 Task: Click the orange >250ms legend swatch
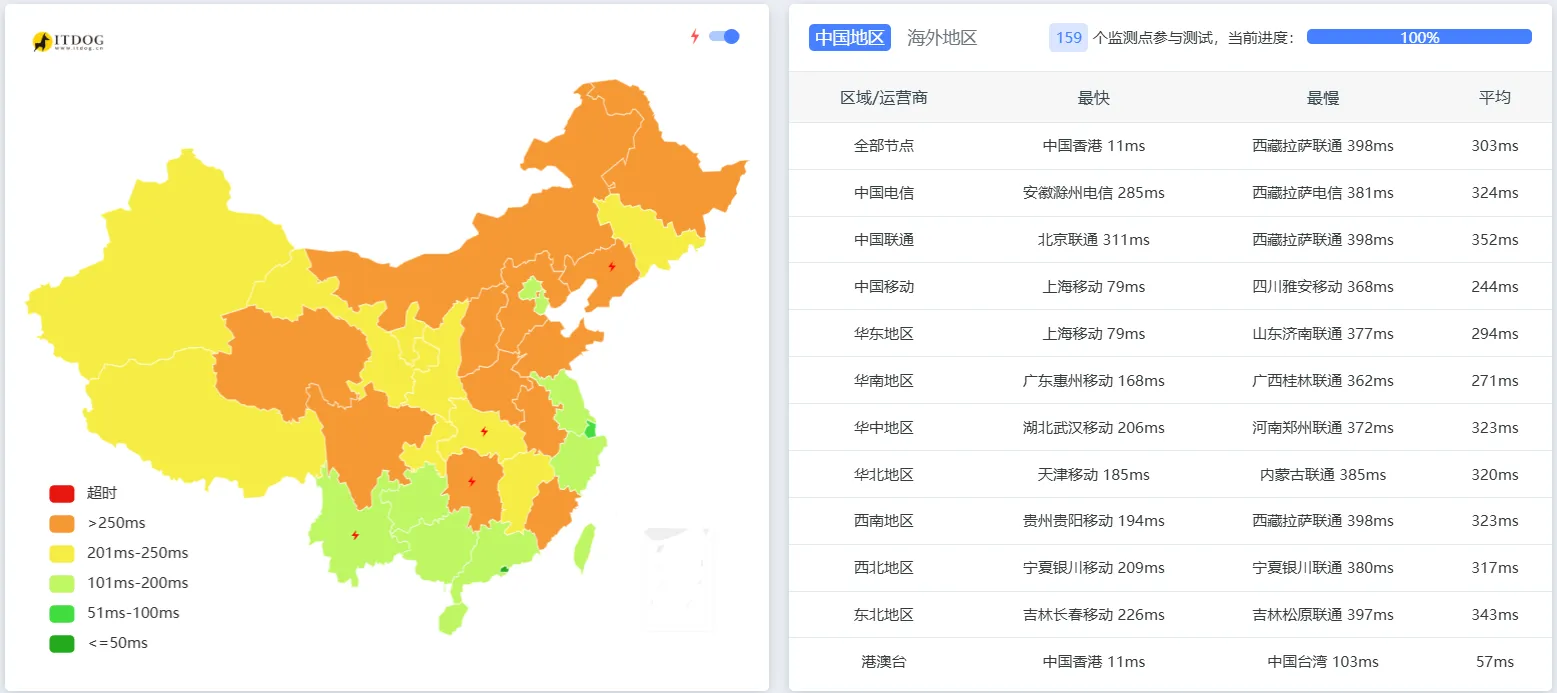coord(61,522)
